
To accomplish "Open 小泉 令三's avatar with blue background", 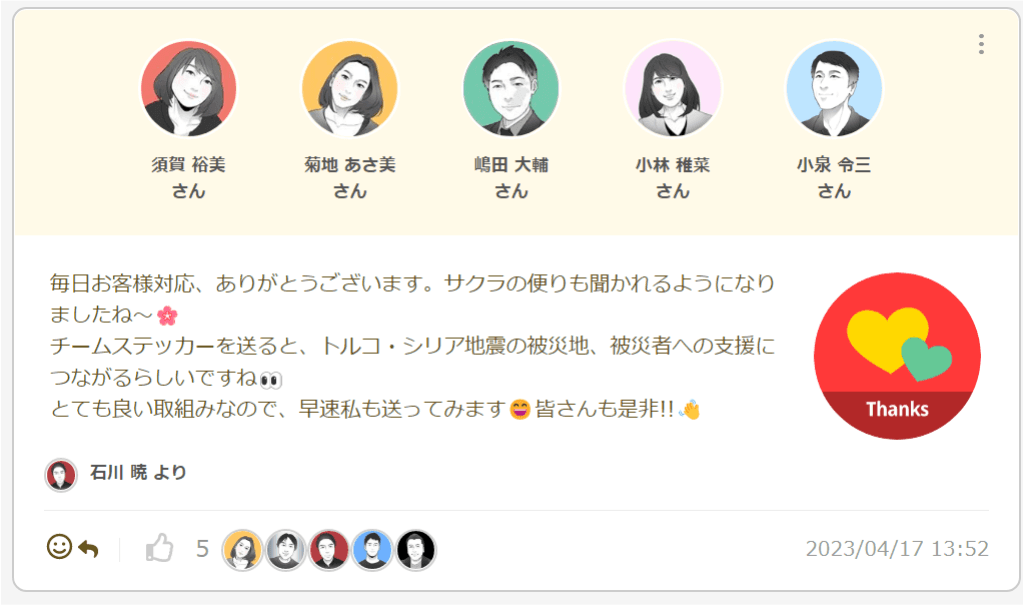I will pyautogui.click(x=834, y=89).
